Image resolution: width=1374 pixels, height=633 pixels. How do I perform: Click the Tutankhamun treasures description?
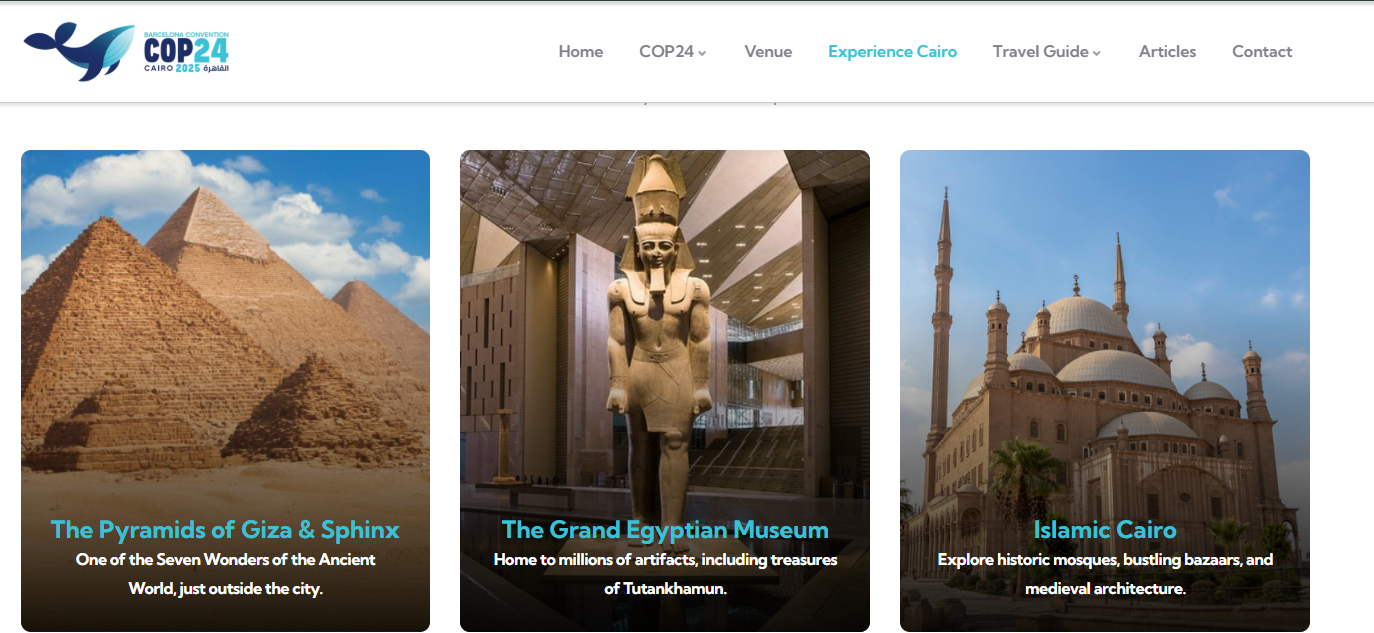665,574
